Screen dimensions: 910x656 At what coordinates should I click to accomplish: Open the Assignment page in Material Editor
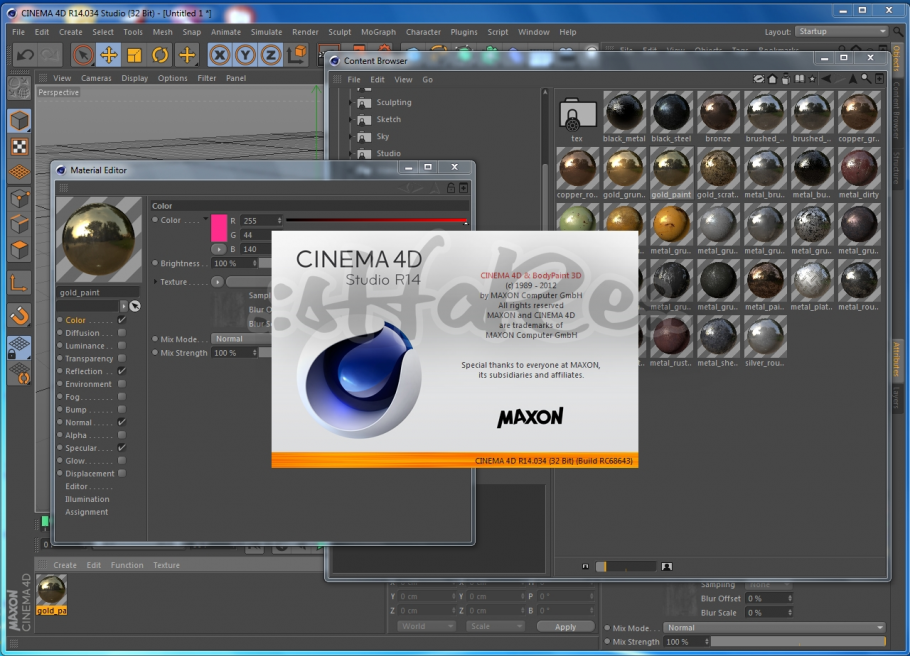point(86,512)
